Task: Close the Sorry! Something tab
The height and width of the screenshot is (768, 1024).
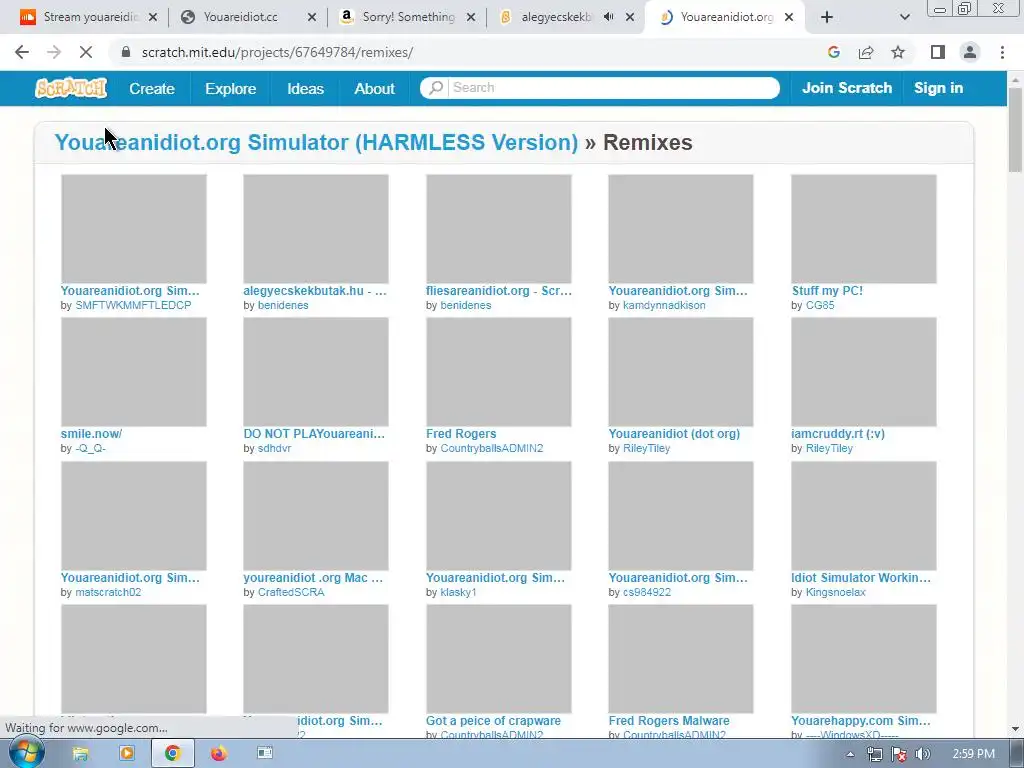Action: click(470, 18)
